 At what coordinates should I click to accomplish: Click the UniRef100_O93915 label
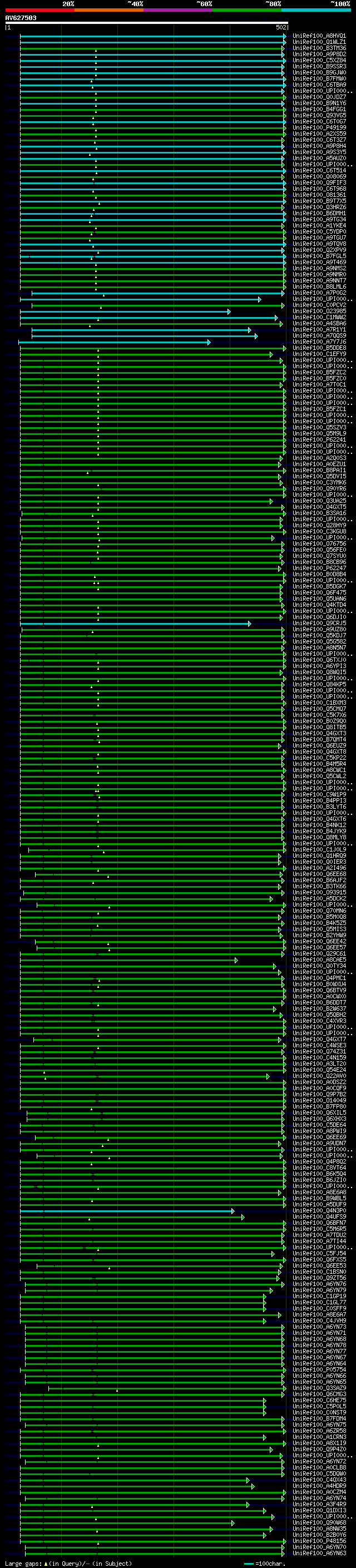click(319, 892)
